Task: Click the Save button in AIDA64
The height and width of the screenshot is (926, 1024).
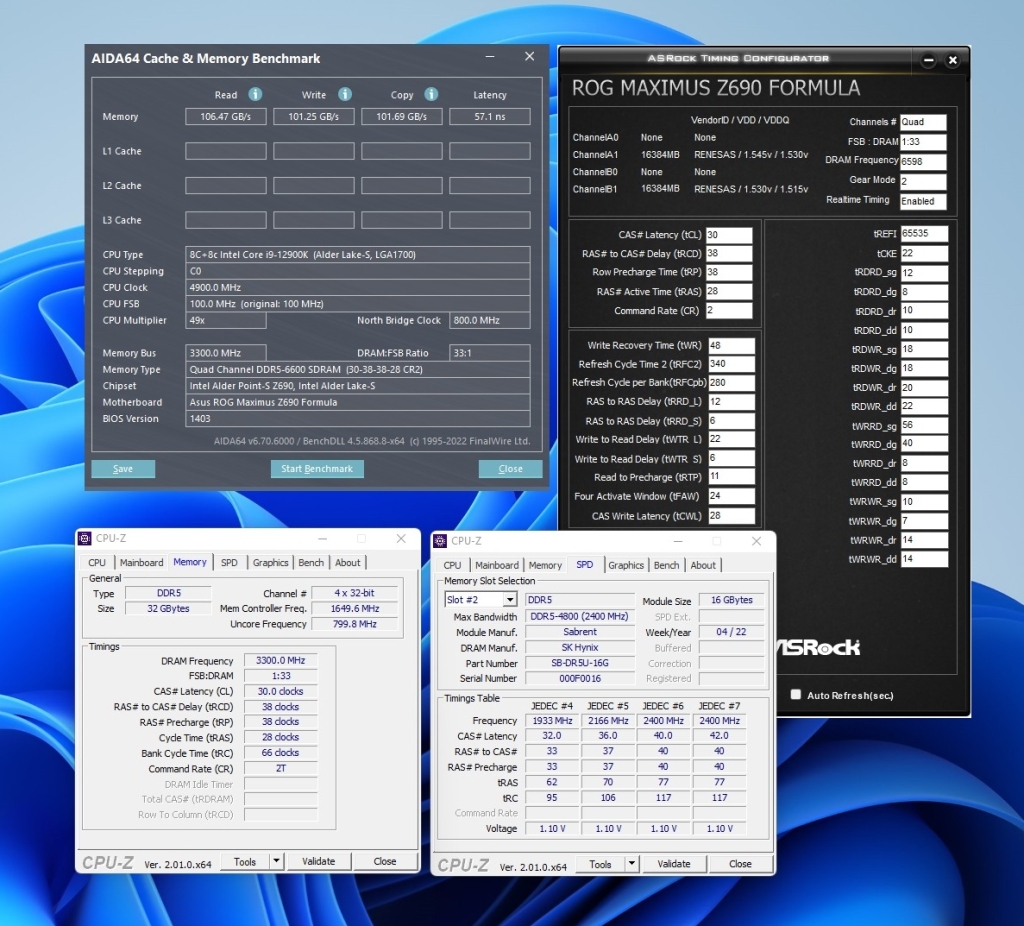Action: 123,469
